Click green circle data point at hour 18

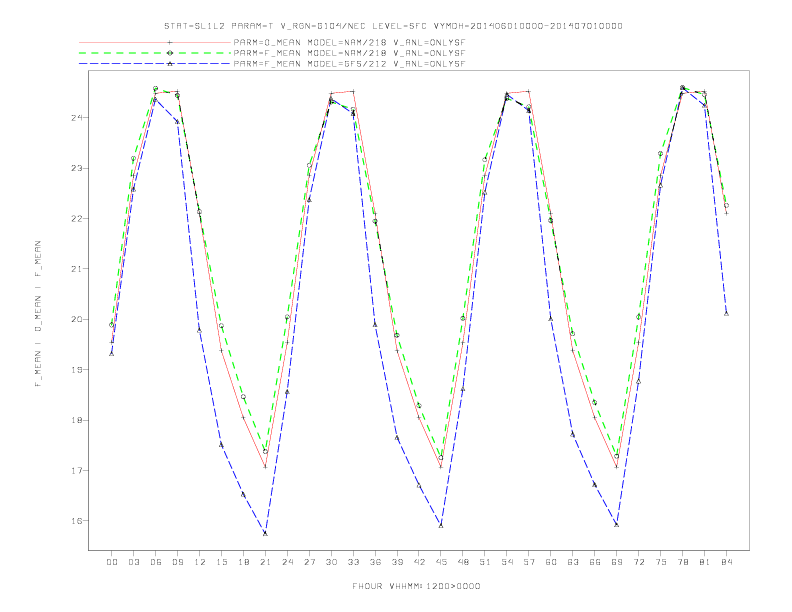click(x=243, y=397)
